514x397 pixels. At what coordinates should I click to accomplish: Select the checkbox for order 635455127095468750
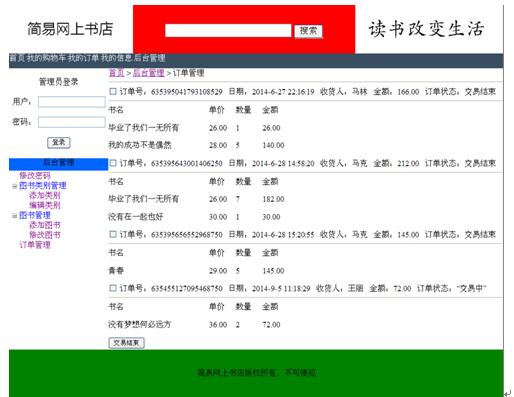113,288
